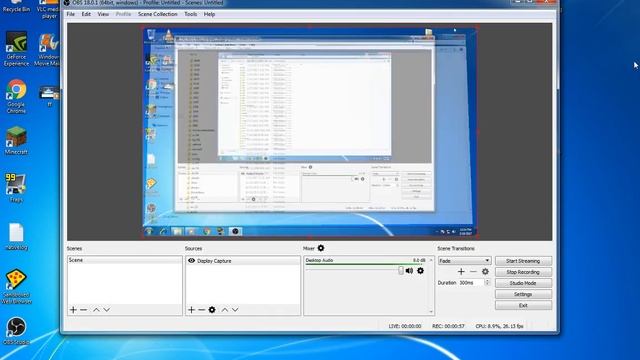
Task: Select the OBS Studio desktop shortcut
Action: 16,331
